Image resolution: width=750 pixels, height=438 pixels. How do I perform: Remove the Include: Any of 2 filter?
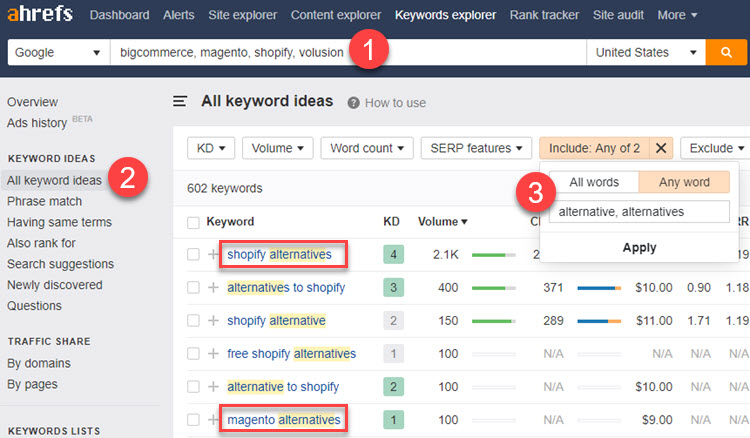[660, 148]
